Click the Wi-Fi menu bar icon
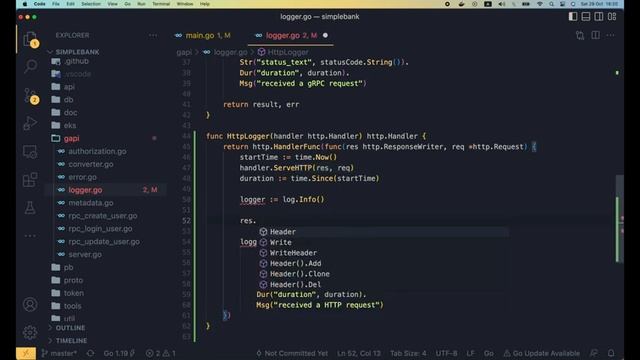Viewport: 640px width, 360px height. tap(540, 4)
